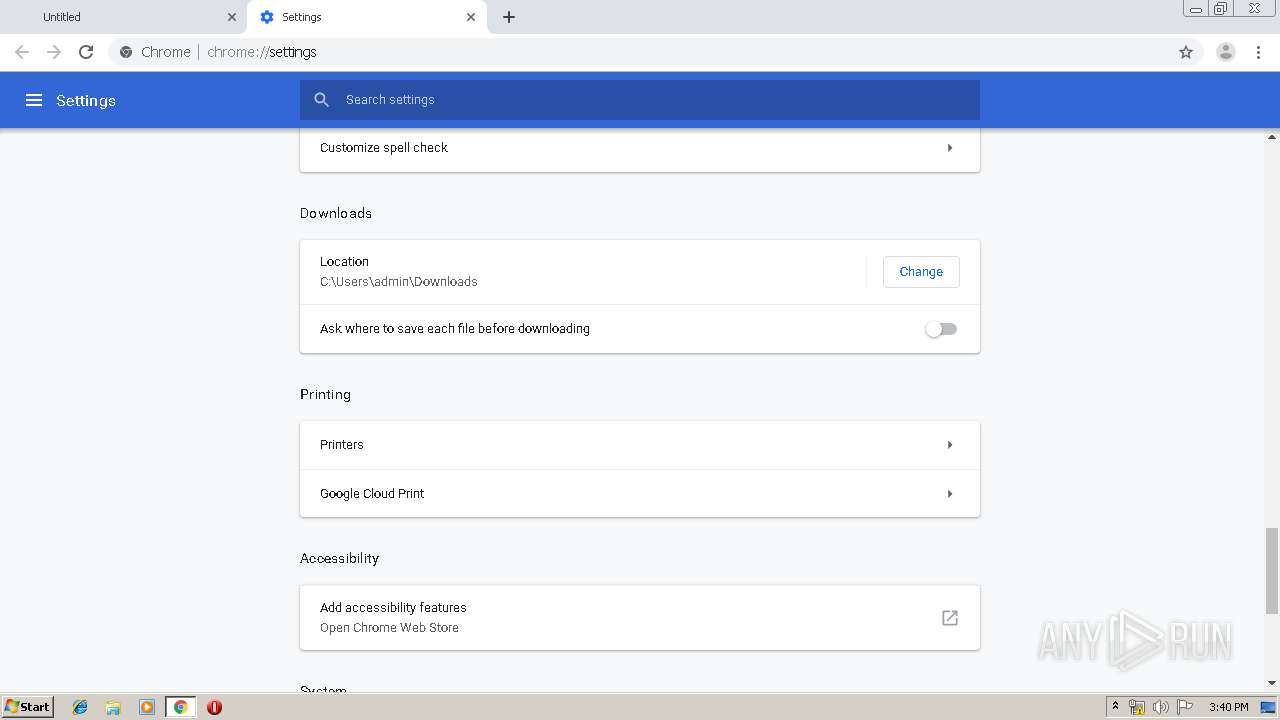Open the red Opera taskbar icon

[214, 707]
